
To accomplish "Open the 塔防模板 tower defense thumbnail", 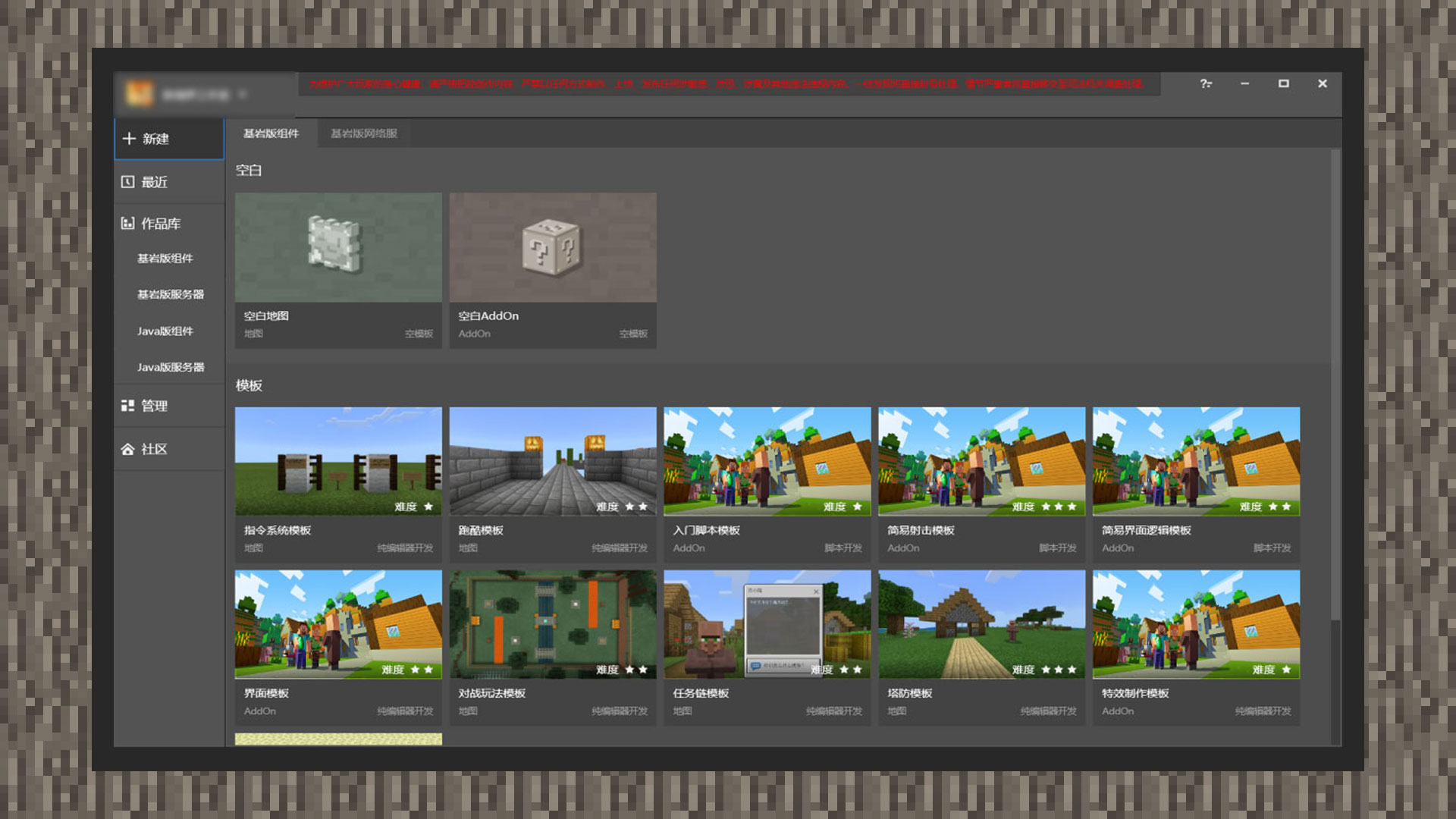I will [982, 624].
